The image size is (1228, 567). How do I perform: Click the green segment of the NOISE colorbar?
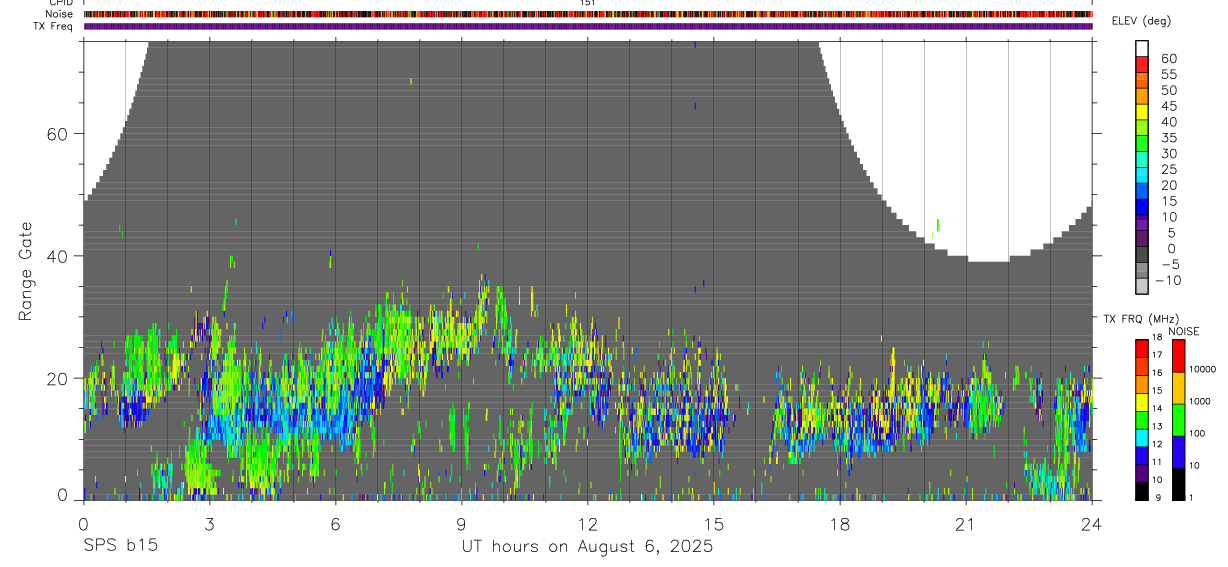pos(1178,420)
